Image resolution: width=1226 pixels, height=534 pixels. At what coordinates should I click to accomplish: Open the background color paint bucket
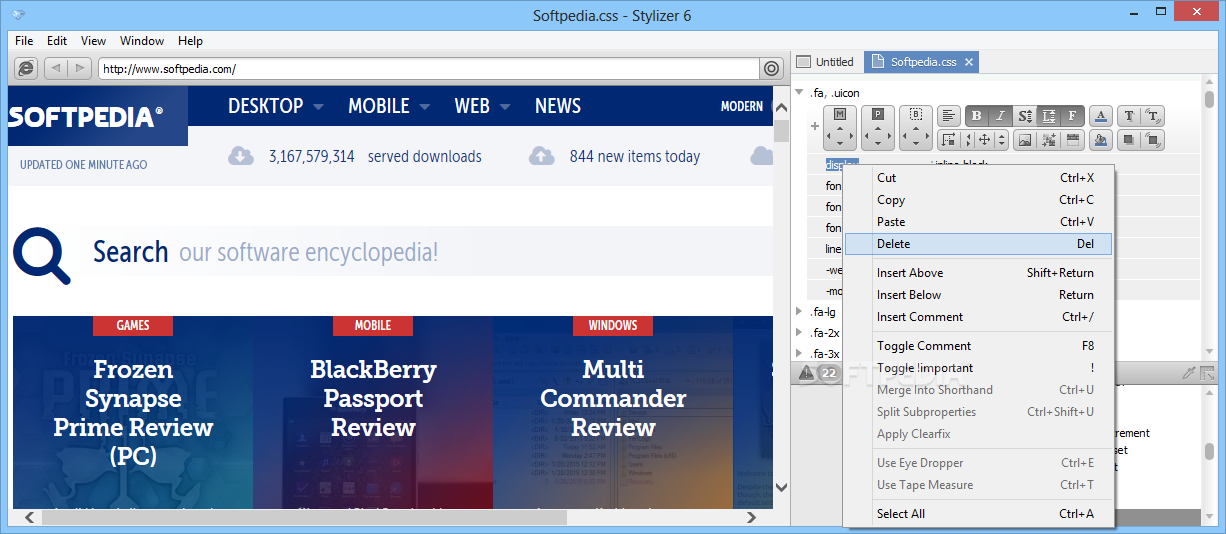(1101, 140)
